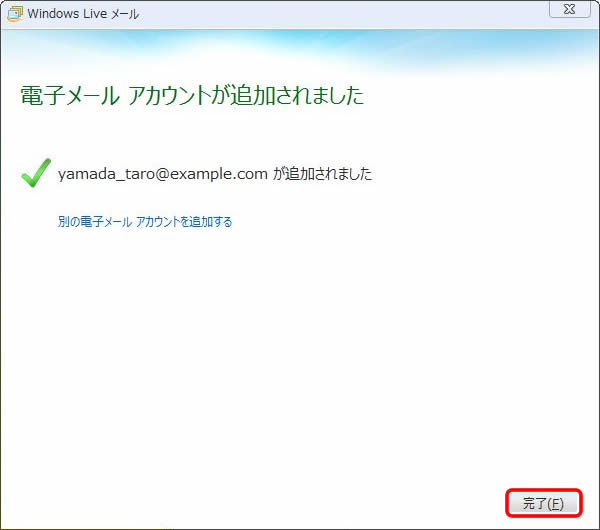Open 別の電子メール アカウントを追加する link

click(145, 222)
